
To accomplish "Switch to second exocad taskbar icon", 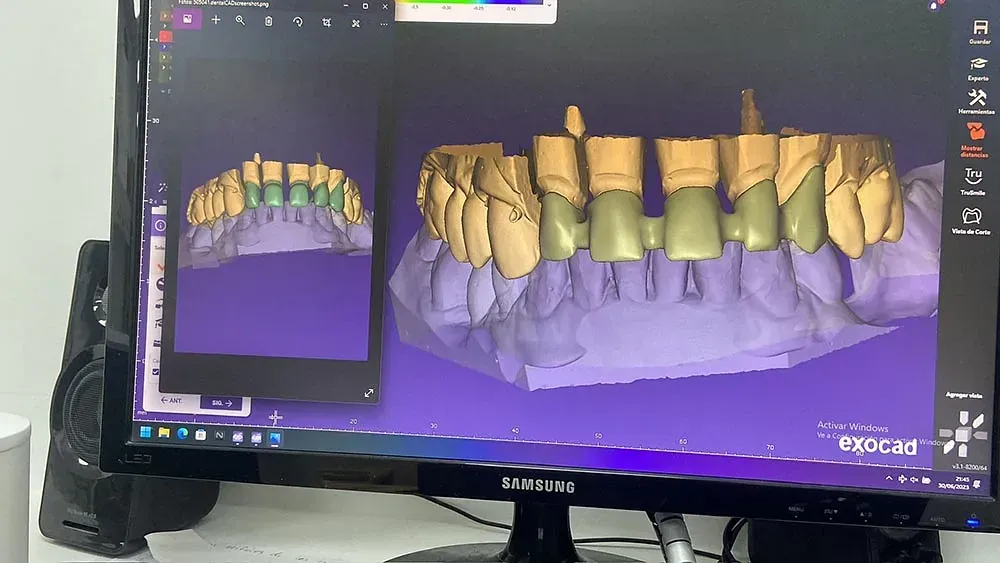I will pos(256,437).
